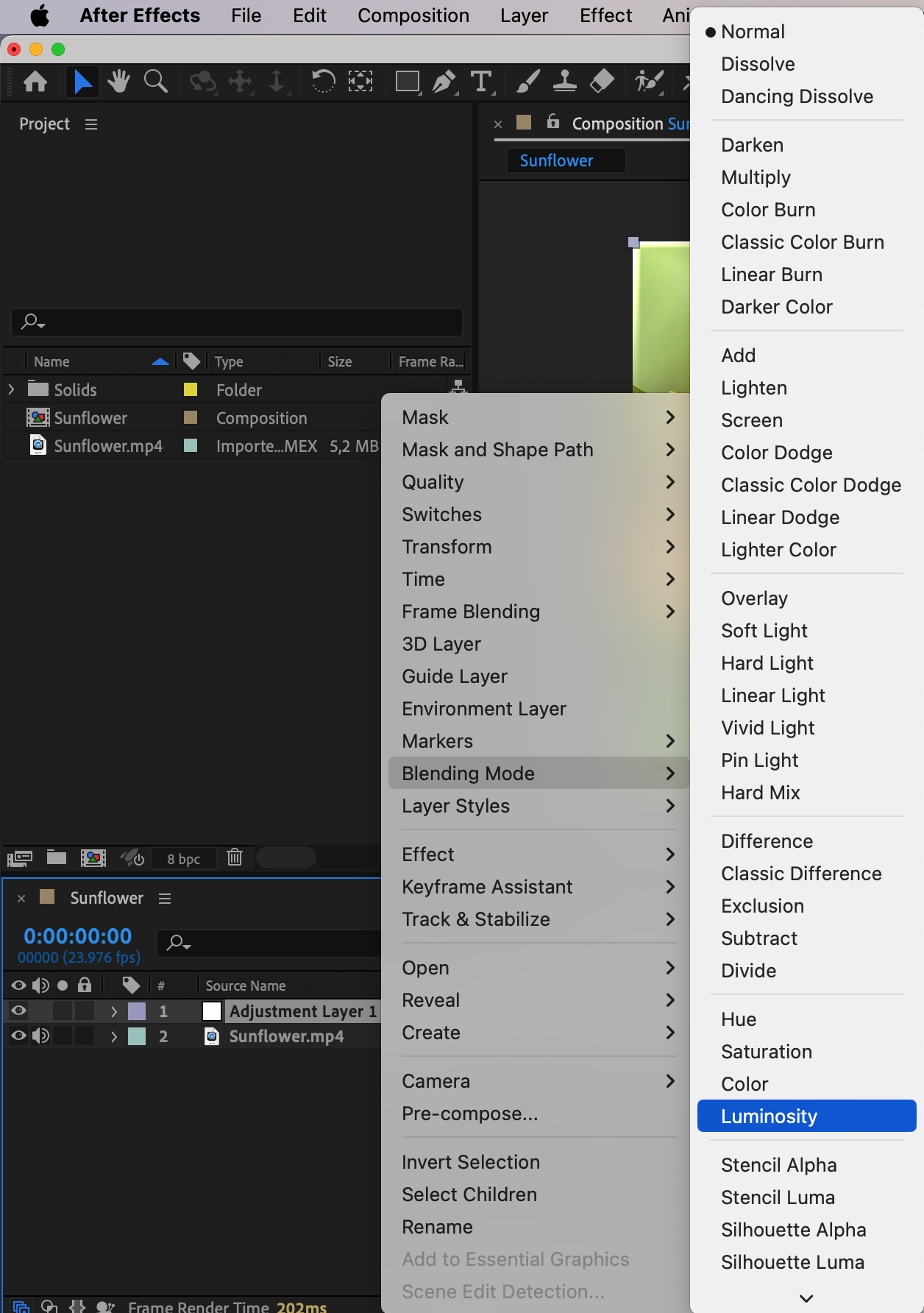
Task: Select the Pen tool
Action: coord(444,81)
